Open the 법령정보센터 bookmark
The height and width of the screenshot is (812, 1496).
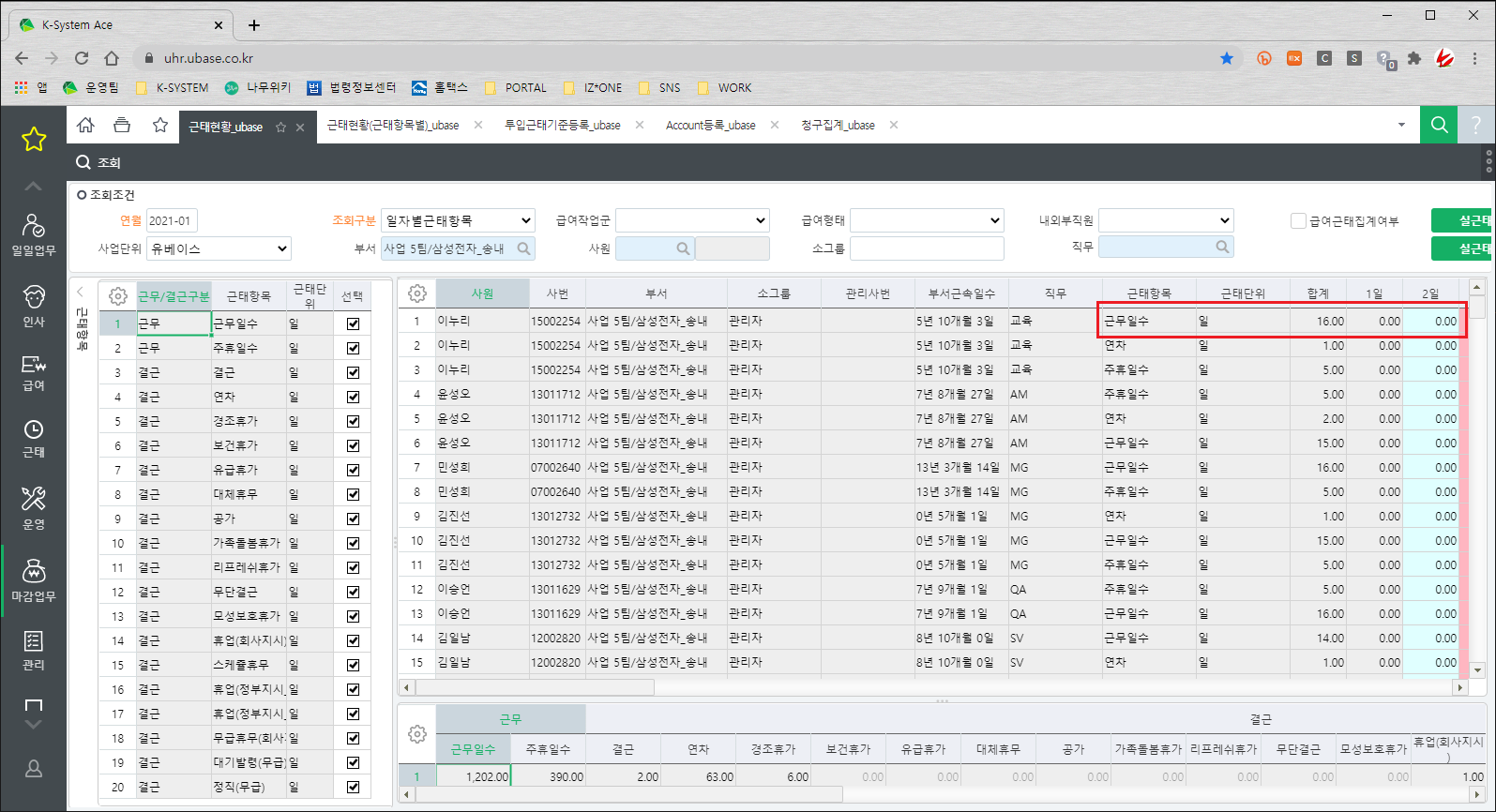click(x=353, y=87)
